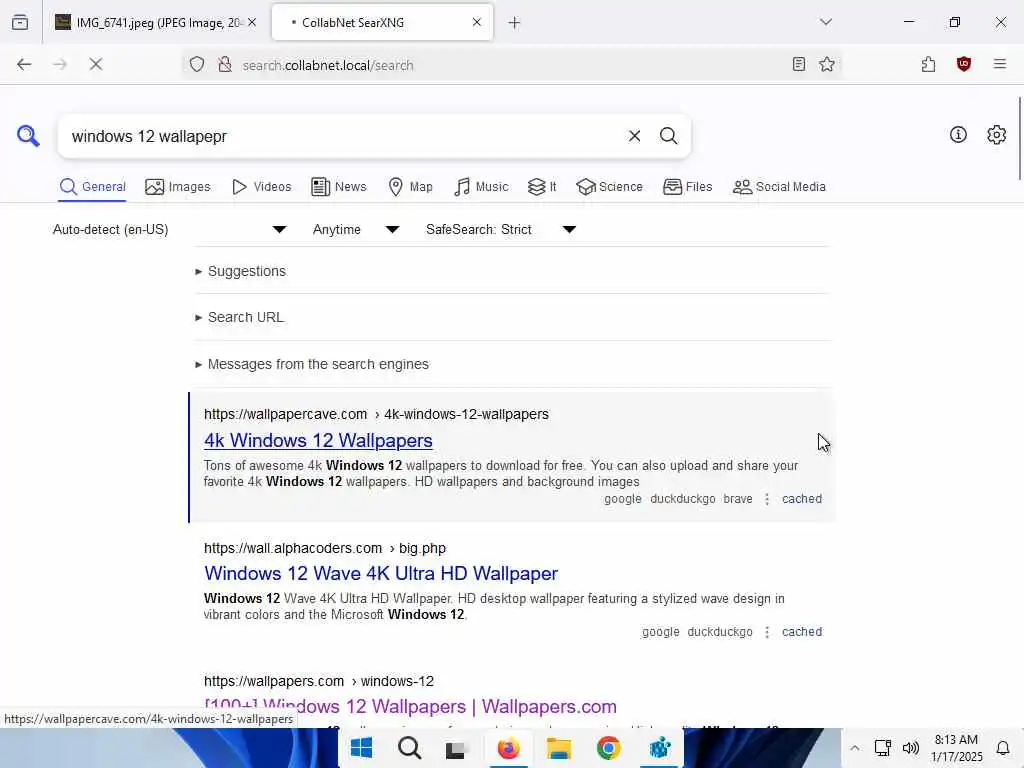Expand the Suggestions section
This screenshot has width=1024, height=768.
click(x=240, y=271)
